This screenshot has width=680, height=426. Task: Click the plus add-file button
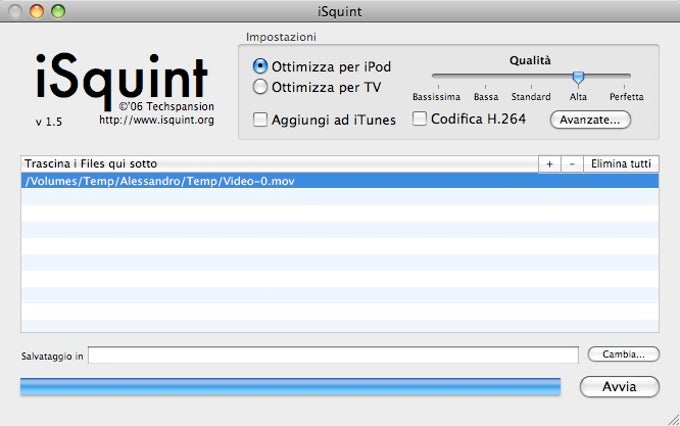click(549, 164)
